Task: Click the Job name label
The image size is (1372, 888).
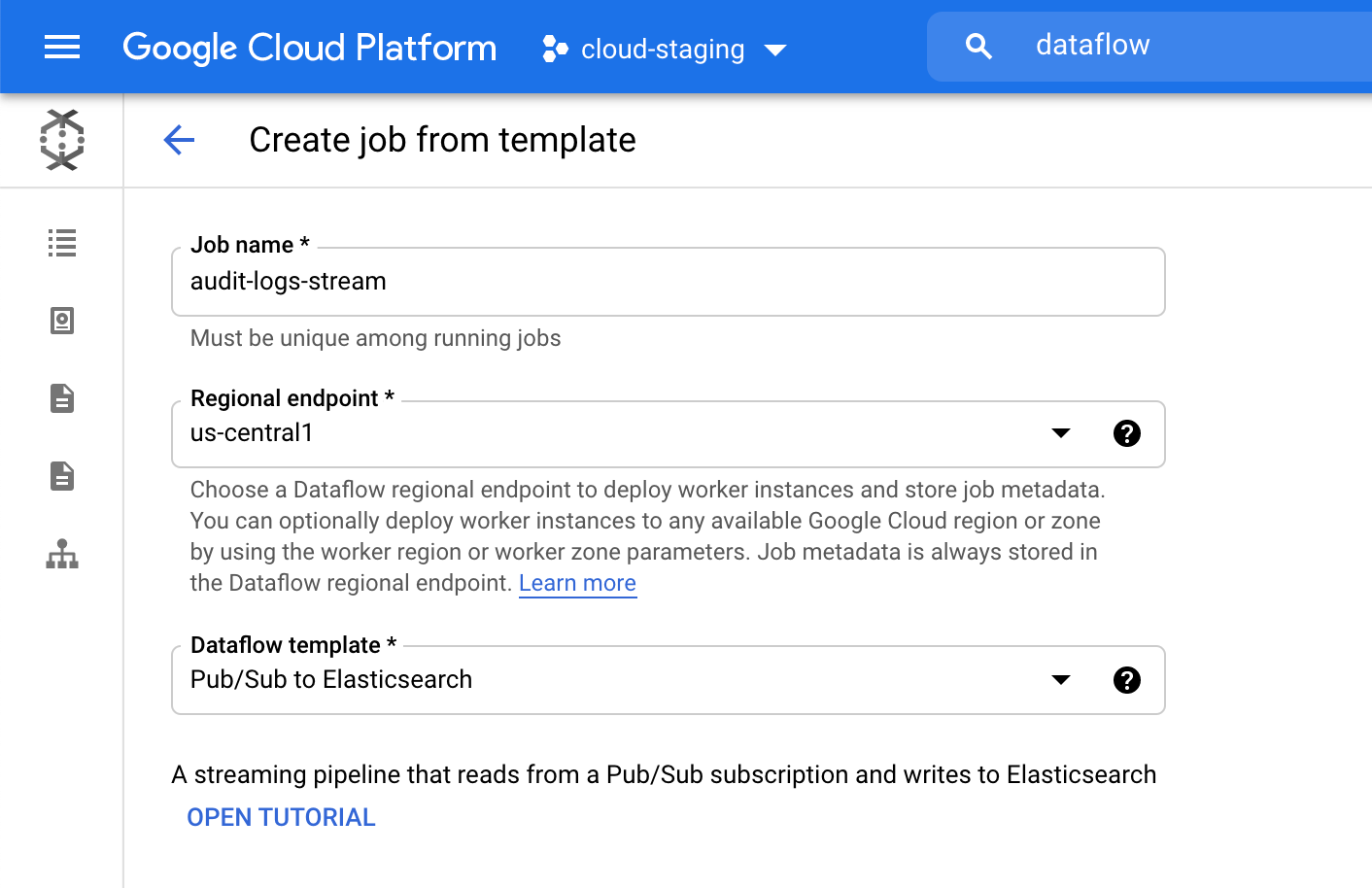Action: coord(250,245)
